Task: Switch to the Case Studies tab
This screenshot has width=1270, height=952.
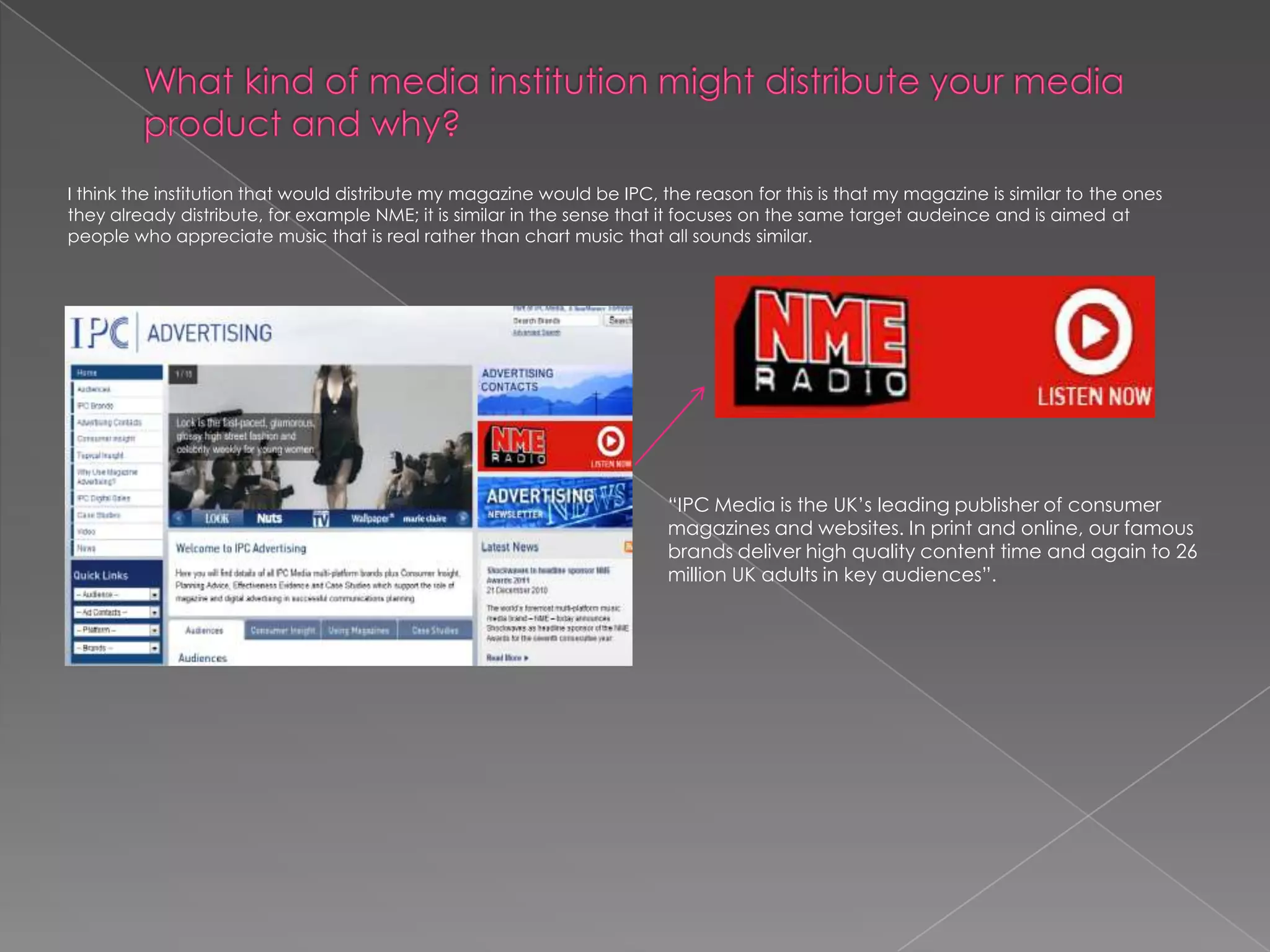Action: tap(435, 630)
